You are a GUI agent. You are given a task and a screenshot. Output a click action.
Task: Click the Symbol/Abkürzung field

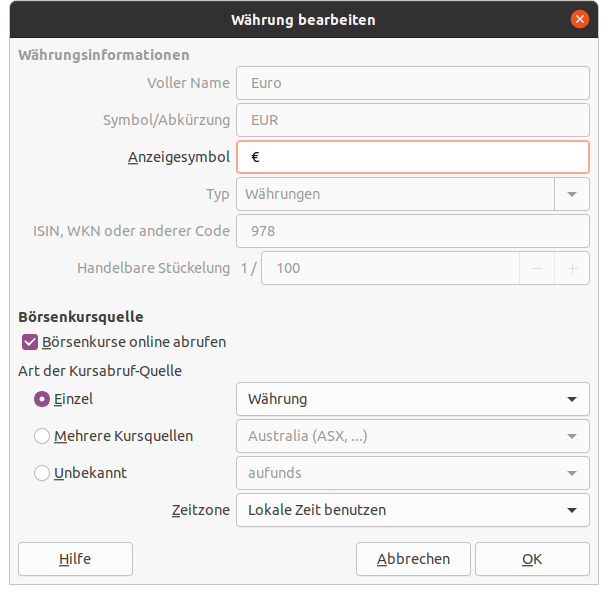(412, 120)
